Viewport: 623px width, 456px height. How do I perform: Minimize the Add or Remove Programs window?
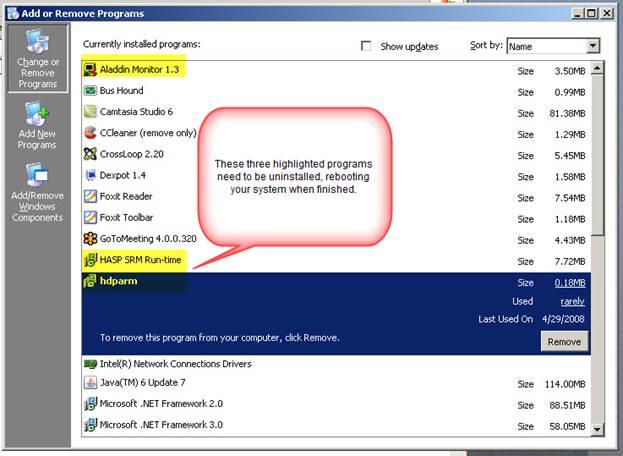point(578,14)
